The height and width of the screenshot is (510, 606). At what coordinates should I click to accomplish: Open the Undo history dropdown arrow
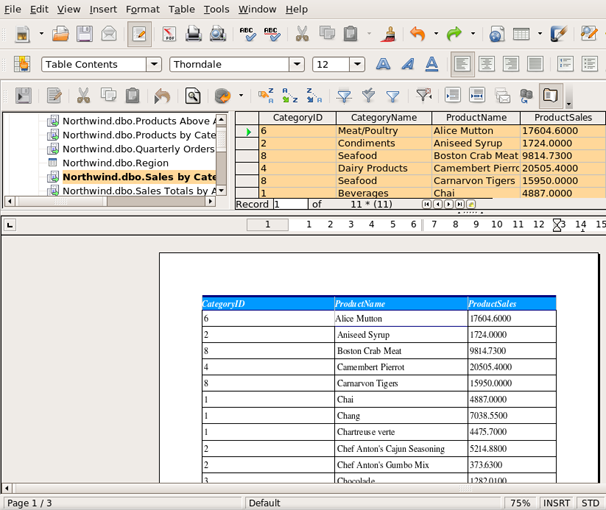click(436, 34)
